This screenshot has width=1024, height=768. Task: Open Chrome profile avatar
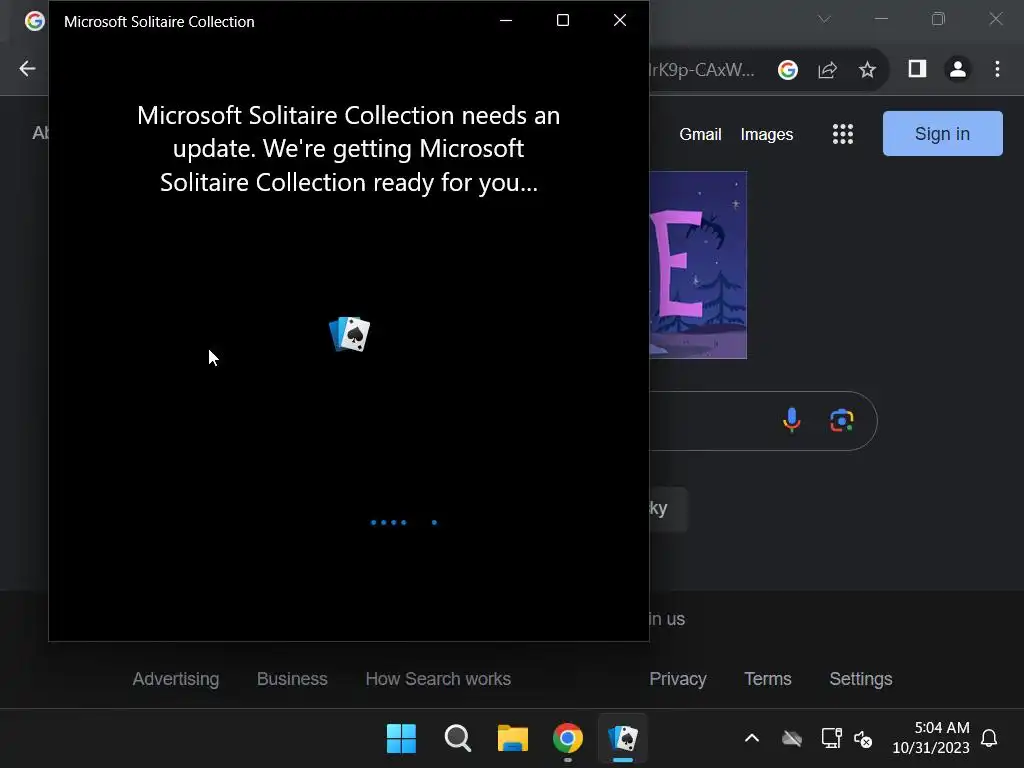[958, 69]
